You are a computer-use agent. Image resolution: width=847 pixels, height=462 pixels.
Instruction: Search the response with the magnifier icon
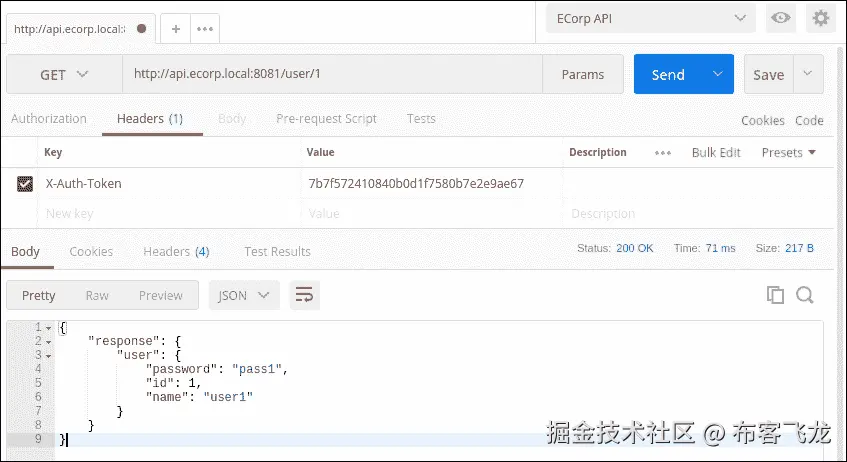(804, 294)
